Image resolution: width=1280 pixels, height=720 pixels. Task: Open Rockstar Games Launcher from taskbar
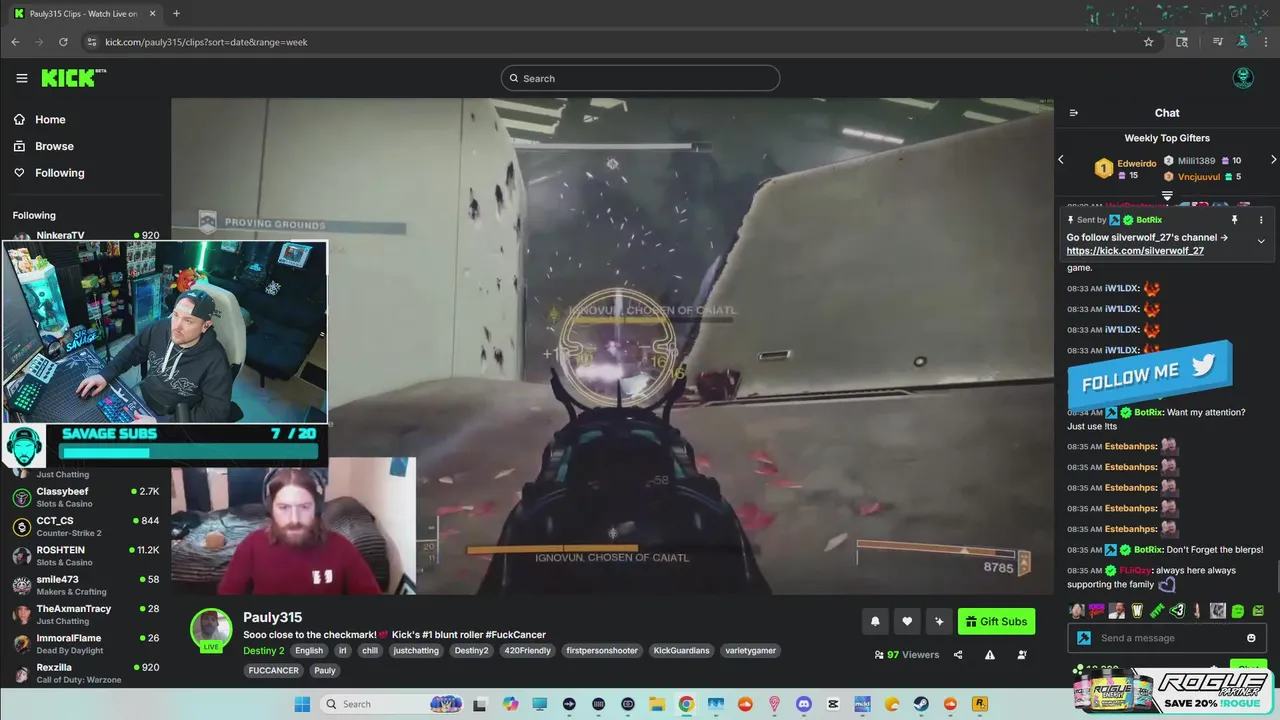pos(979,704)
